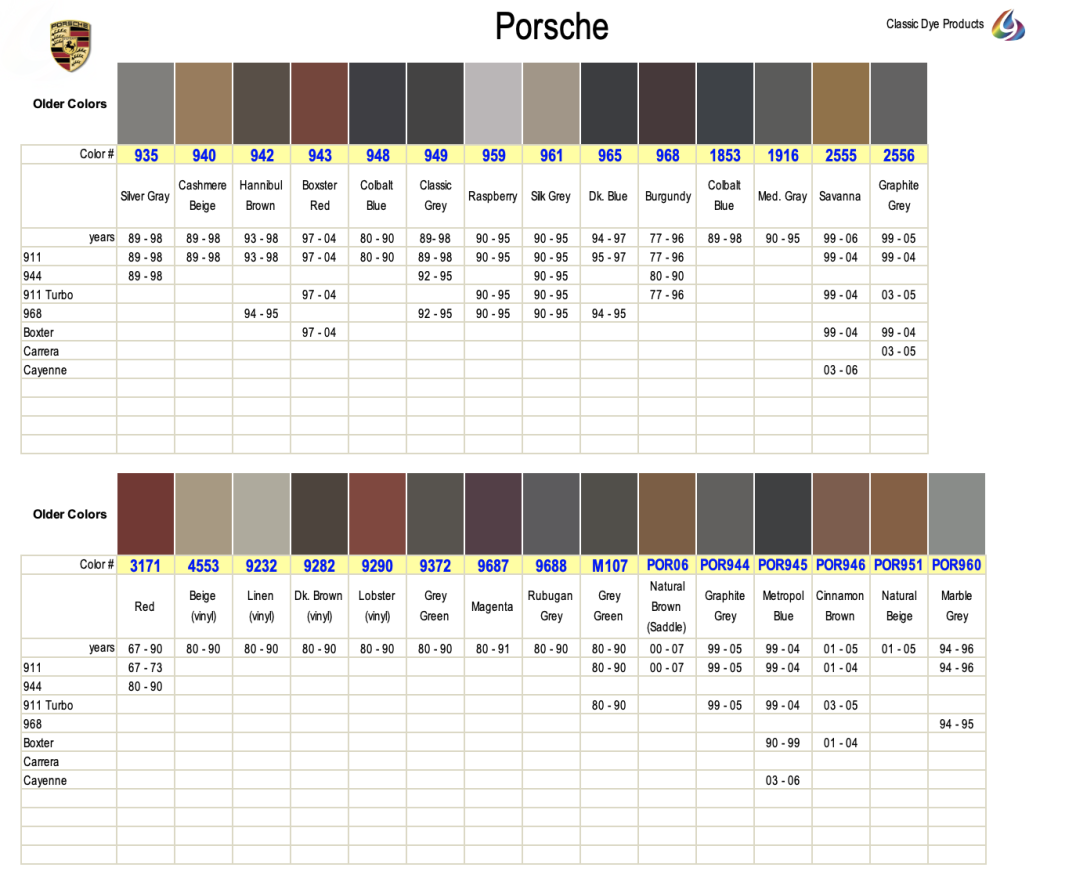Select the 911 Turbo row in bottom table

point(48,705)
